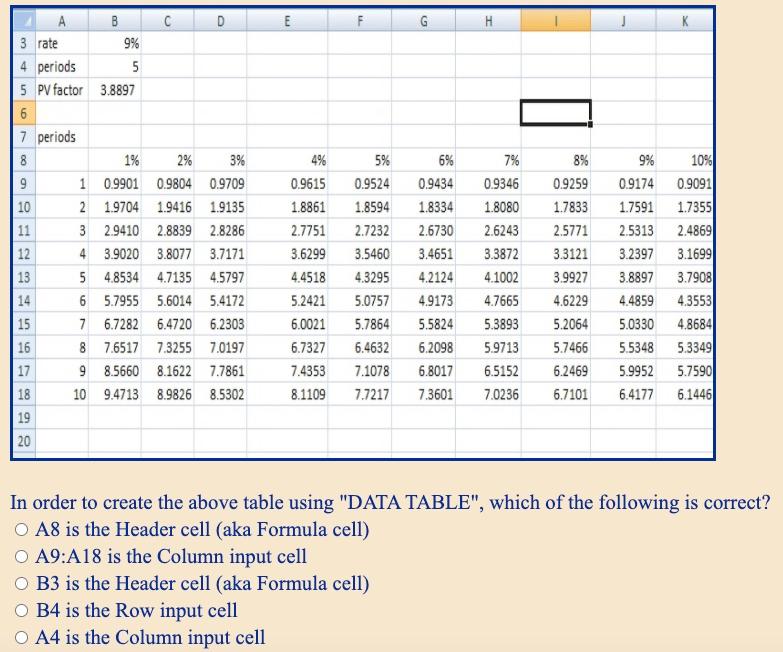Click cell with value 1.8861
Viewport: 783px width, 652px height.
tap(287, 207)
